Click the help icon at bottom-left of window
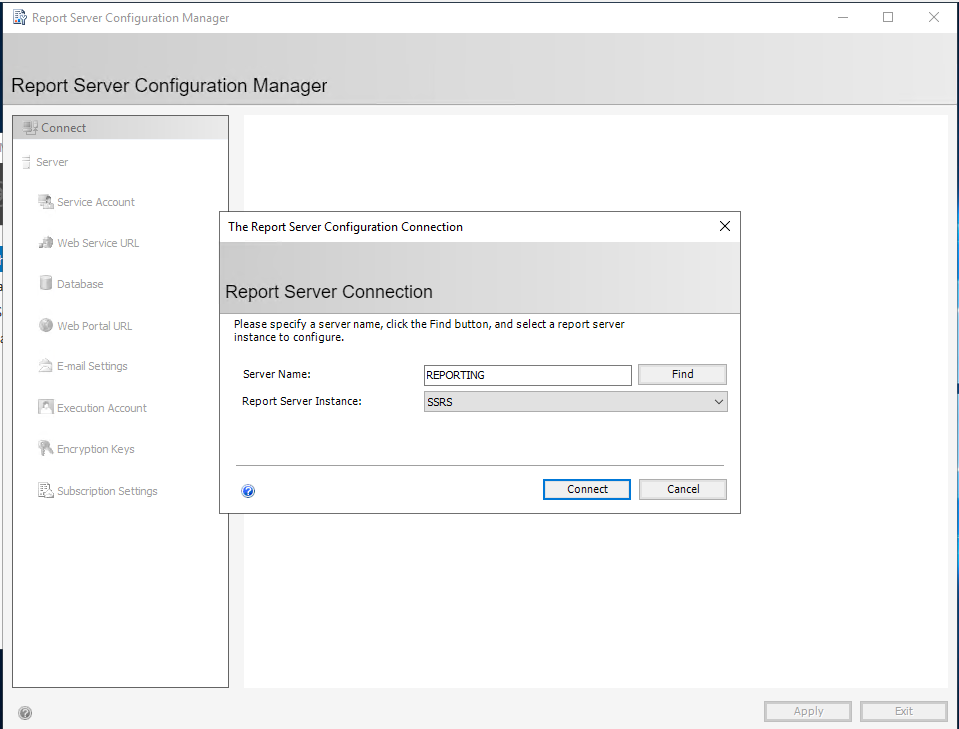This screenshot has height=729, width=959. pos(25,713)
